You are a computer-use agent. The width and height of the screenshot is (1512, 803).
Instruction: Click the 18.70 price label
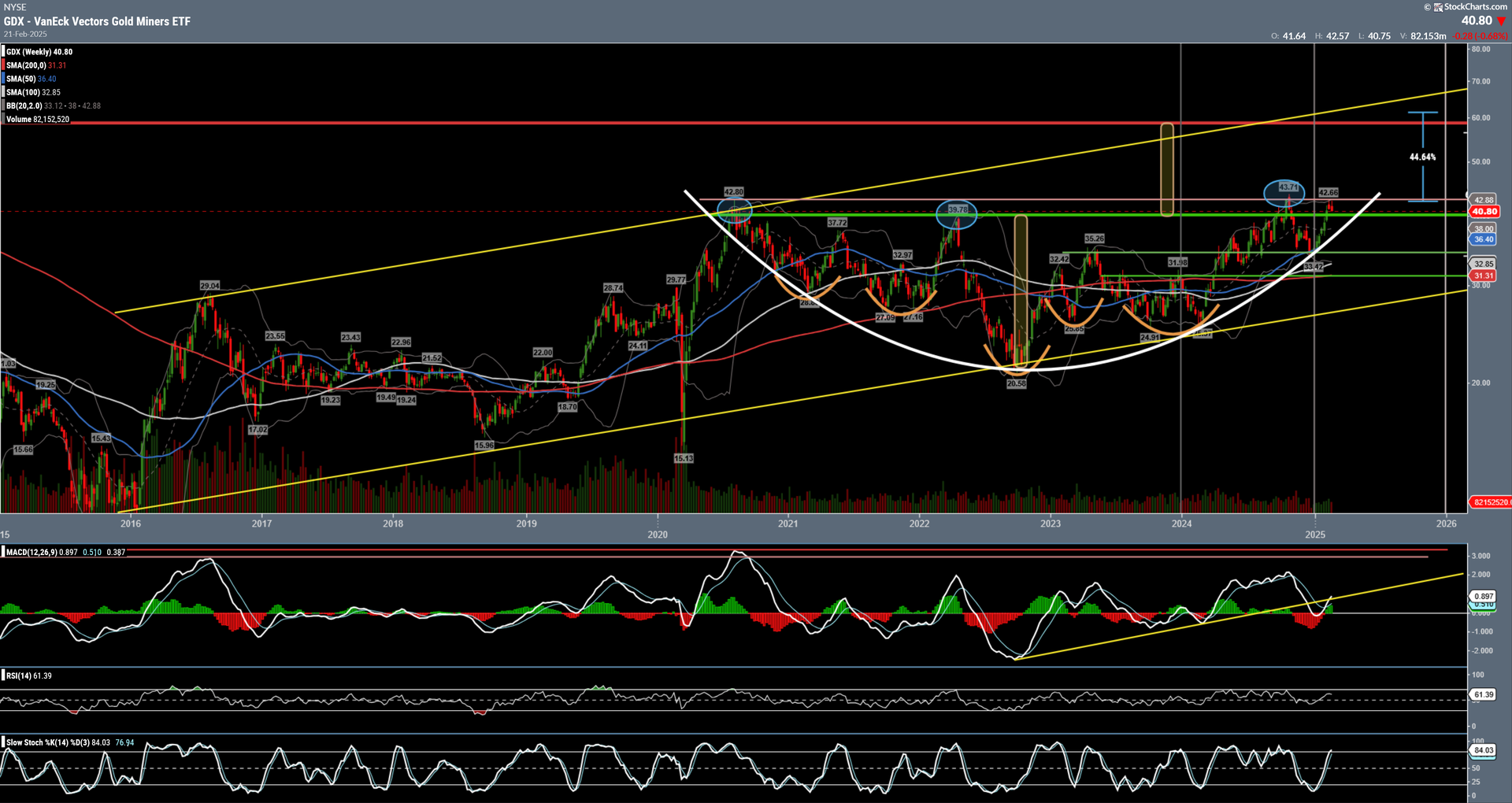tap(567, 407)
